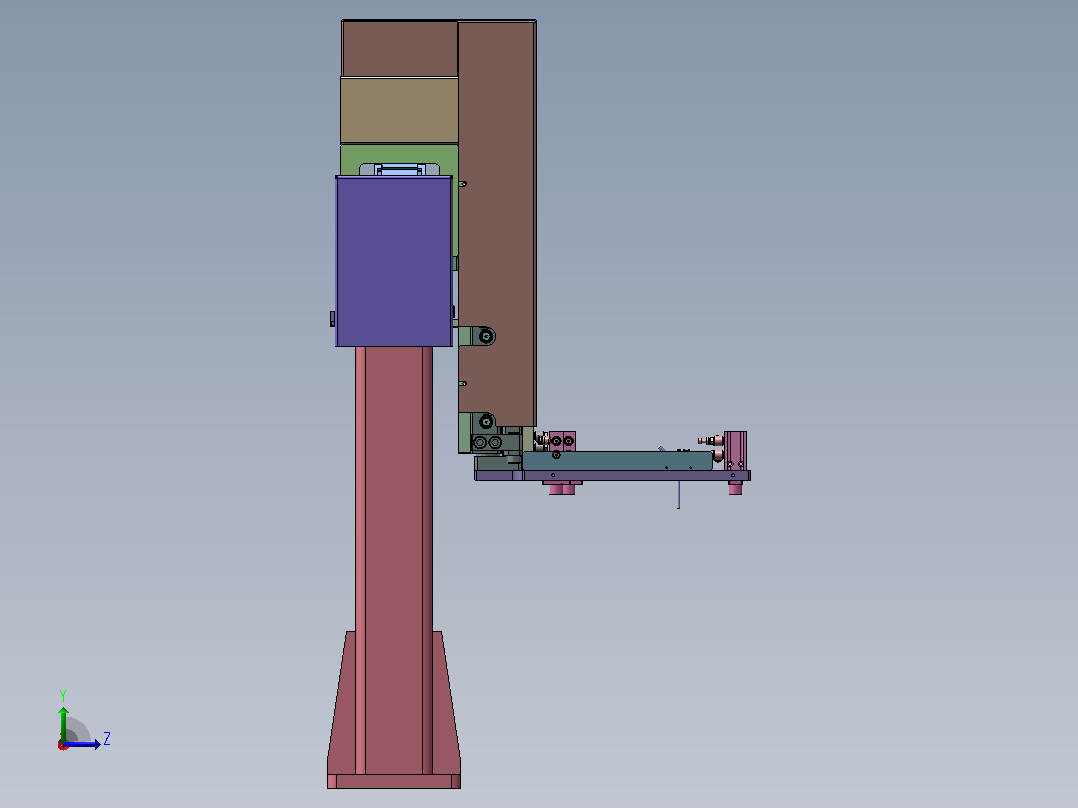Click the tan block near the top

pos(399,110)
